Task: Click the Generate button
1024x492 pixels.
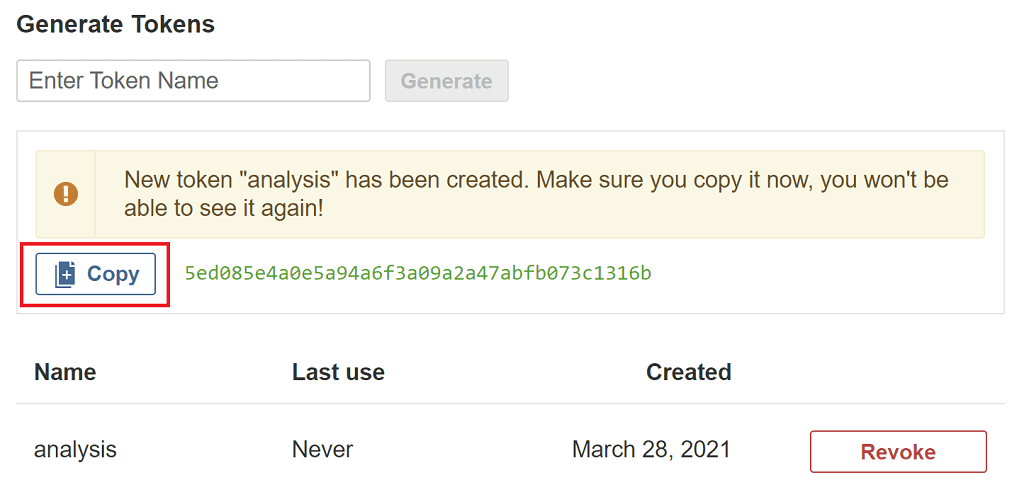Action: click(447, 81)
